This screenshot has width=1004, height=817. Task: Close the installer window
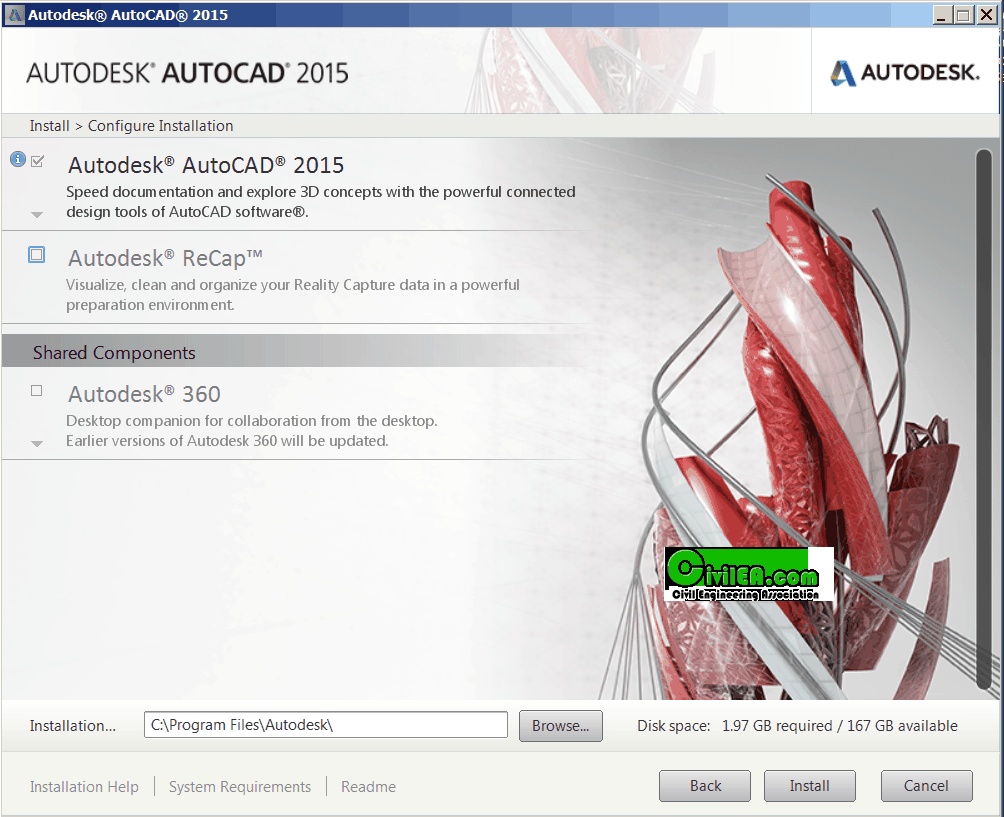tap(987, 15)
